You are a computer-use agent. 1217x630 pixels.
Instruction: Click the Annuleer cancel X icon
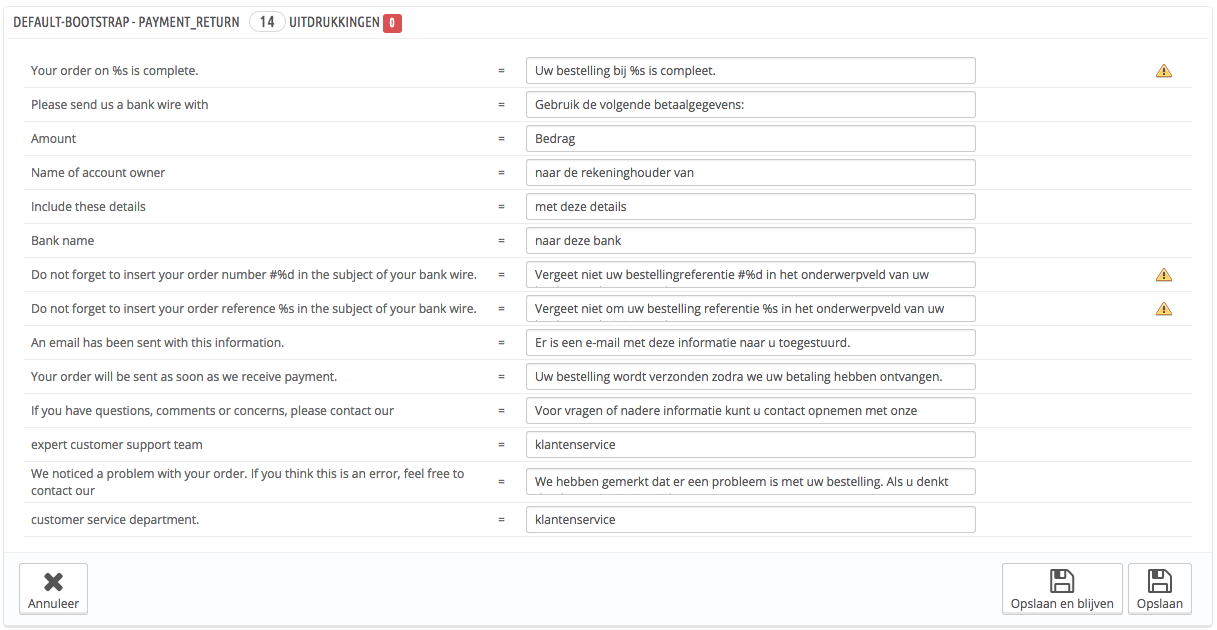tap(54, 582)
